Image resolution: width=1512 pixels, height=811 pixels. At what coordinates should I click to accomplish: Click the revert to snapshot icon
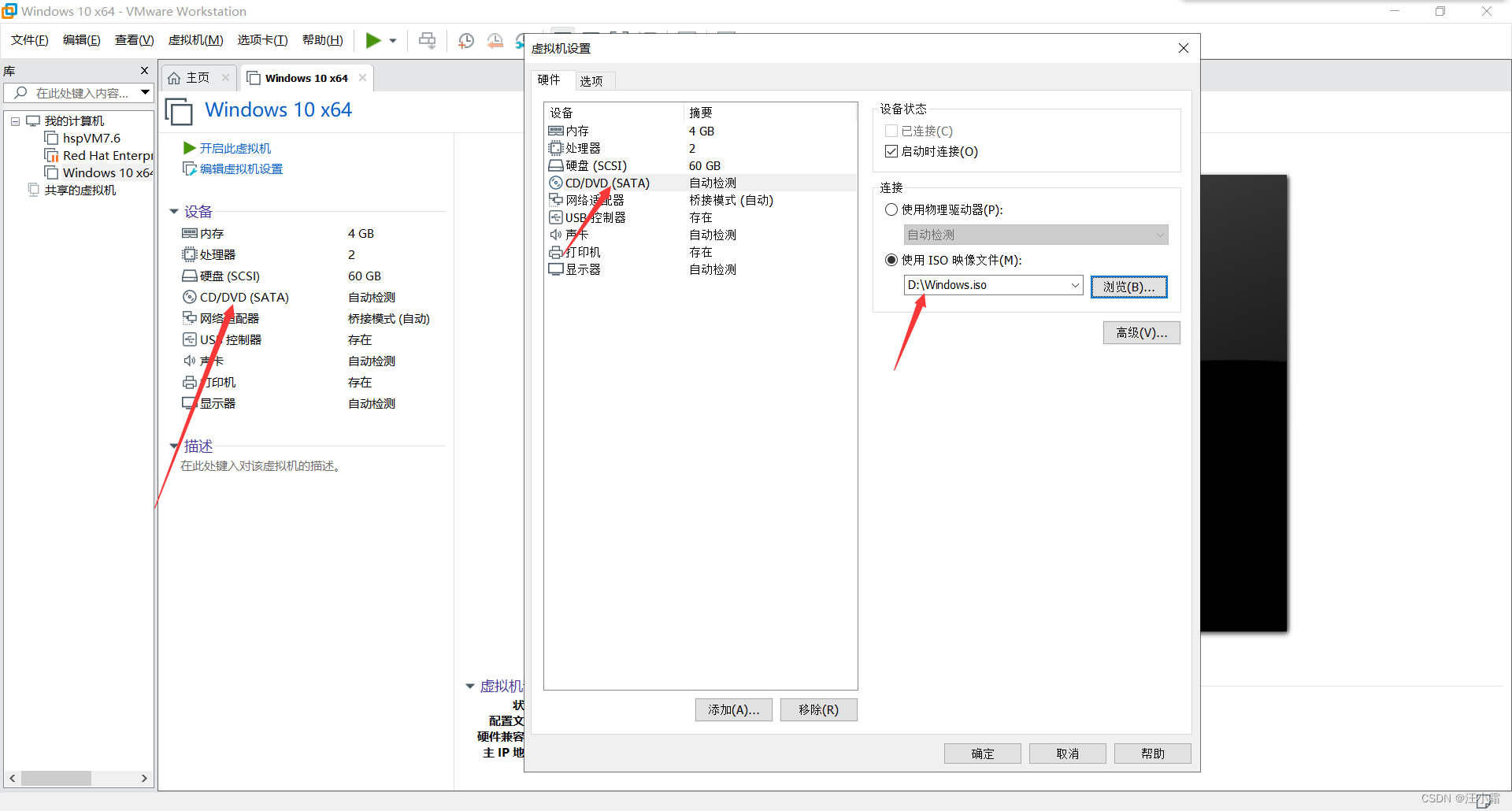pos(495,40)
